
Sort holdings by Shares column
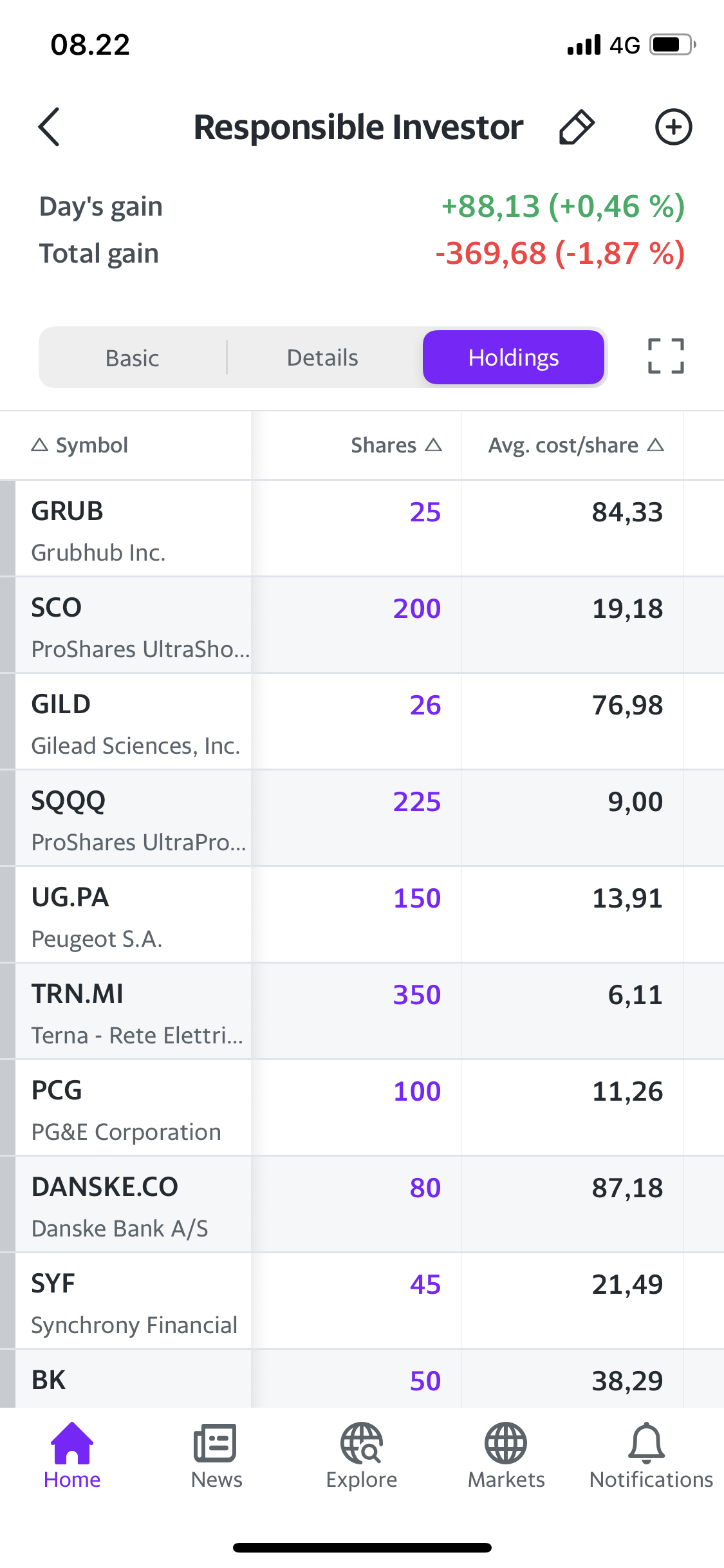tap(396, 445)
